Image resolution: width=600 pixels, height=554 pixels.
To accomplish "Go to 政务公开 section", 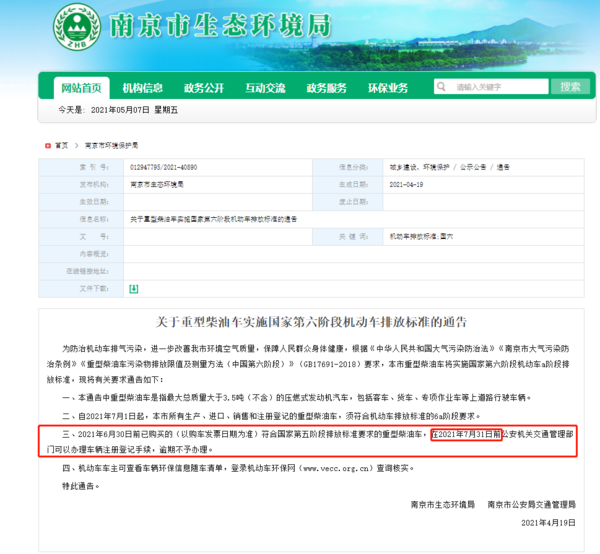I will (203, 87).
